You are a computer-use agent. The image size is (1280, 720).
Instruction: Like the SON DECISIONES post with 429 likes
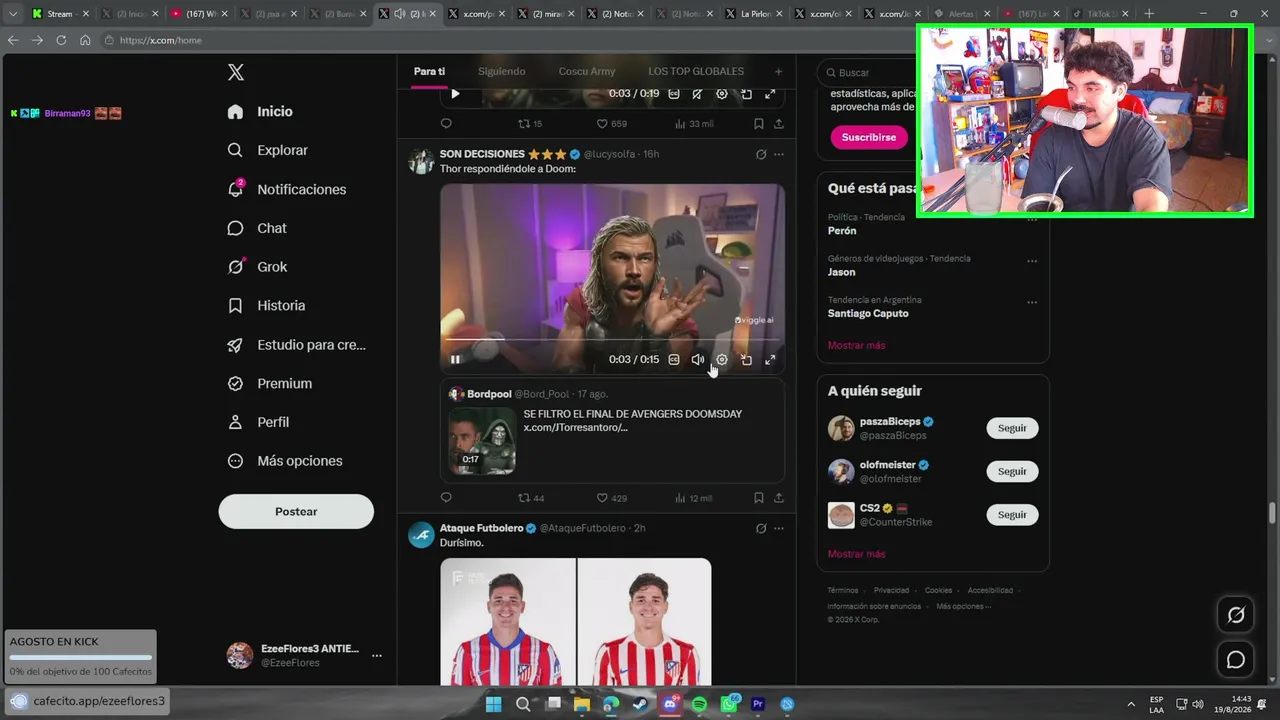[611, 498]
